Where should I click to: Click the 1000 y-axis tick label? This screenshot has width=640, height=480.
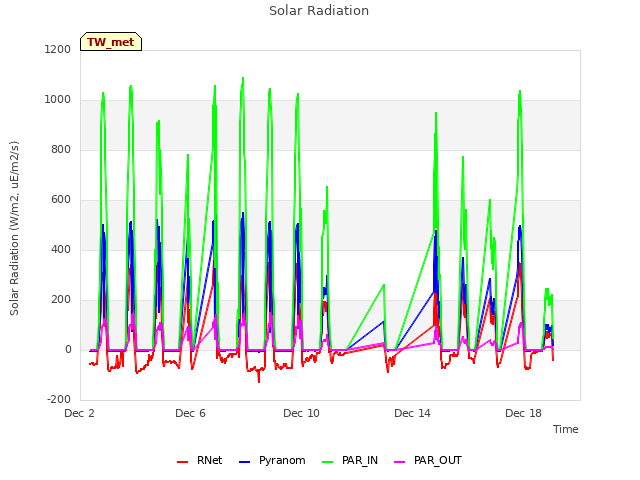click(58, 100)
